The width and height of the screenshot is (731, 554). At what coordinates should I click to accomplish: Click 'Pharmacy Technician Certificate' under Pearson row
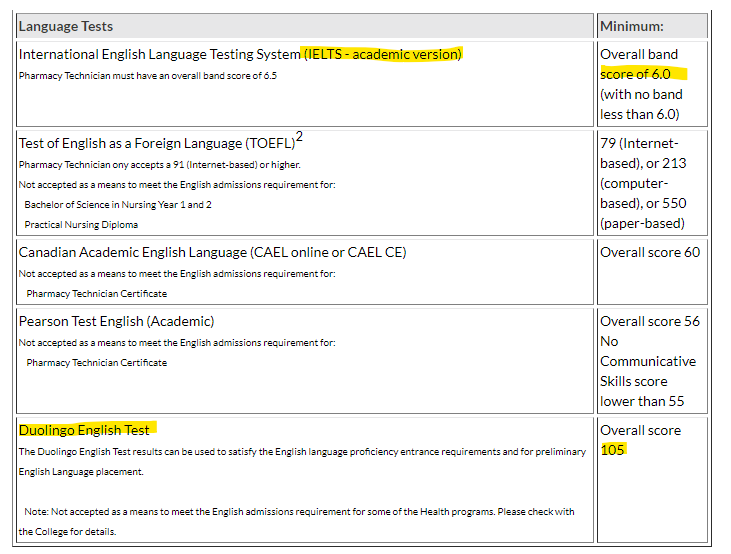point(97,363)
